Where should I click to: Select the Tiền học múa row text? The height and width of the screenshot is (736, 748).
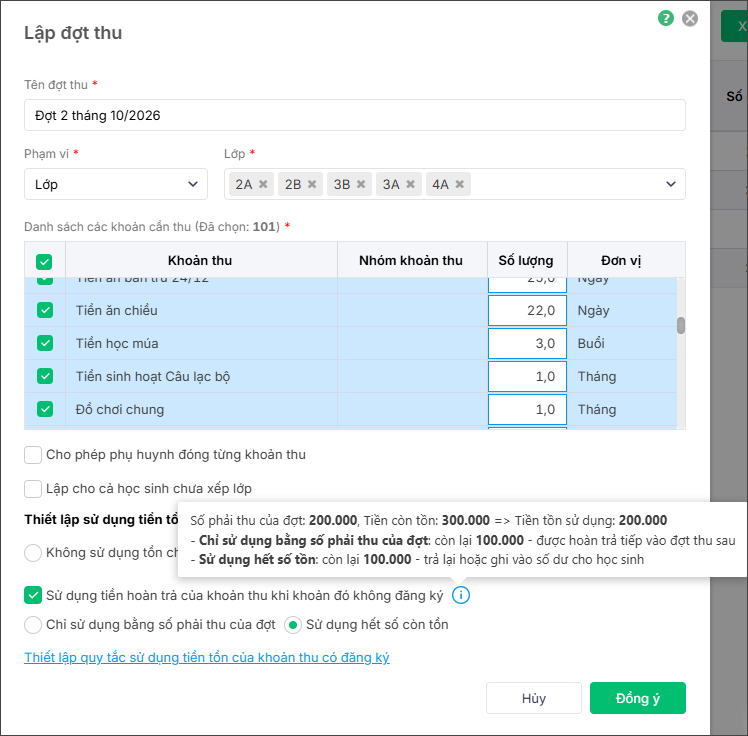(x=117, y=343)
